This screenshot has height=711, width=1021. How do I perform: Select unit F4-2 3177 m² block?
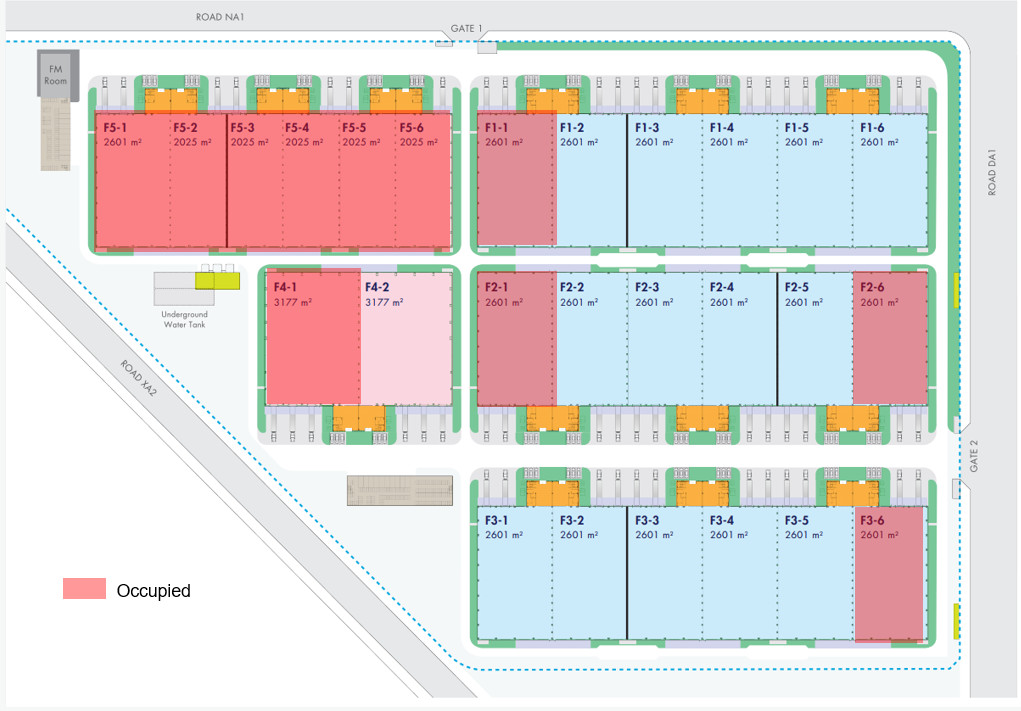tap(406, 339)
